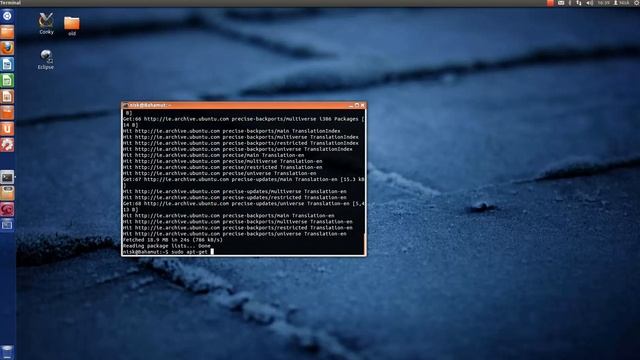Screen dimensions: 640x360
Task: Select the Eclipse desktop shortcut
Action: click(46, 59)
